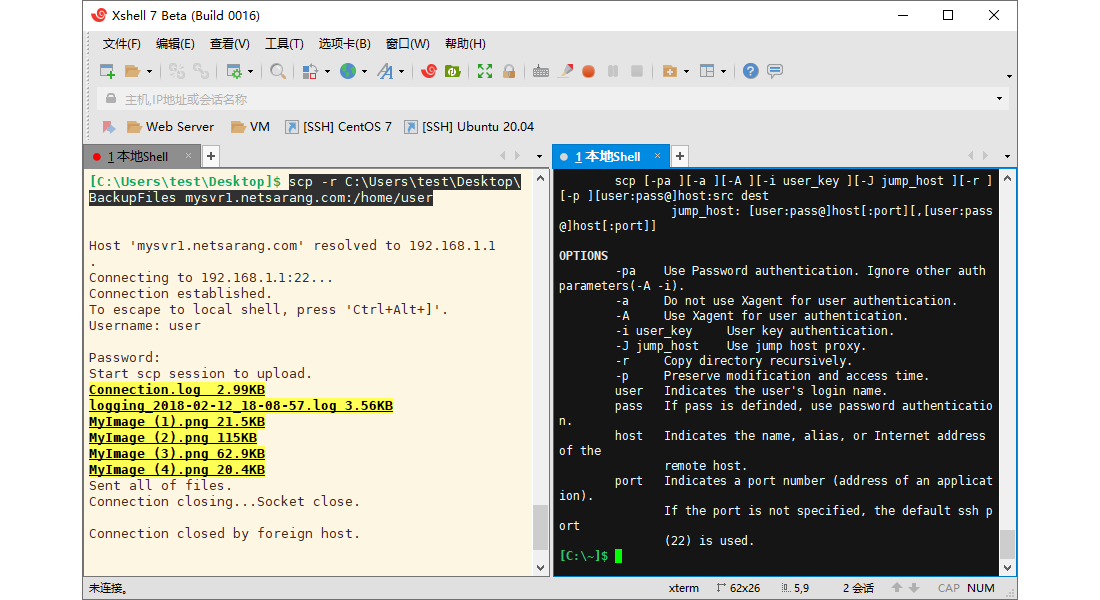Viewport: 1100px width, 600px height.
Task: Click the globe encoding icon
Action: click(x=348, y=71)
